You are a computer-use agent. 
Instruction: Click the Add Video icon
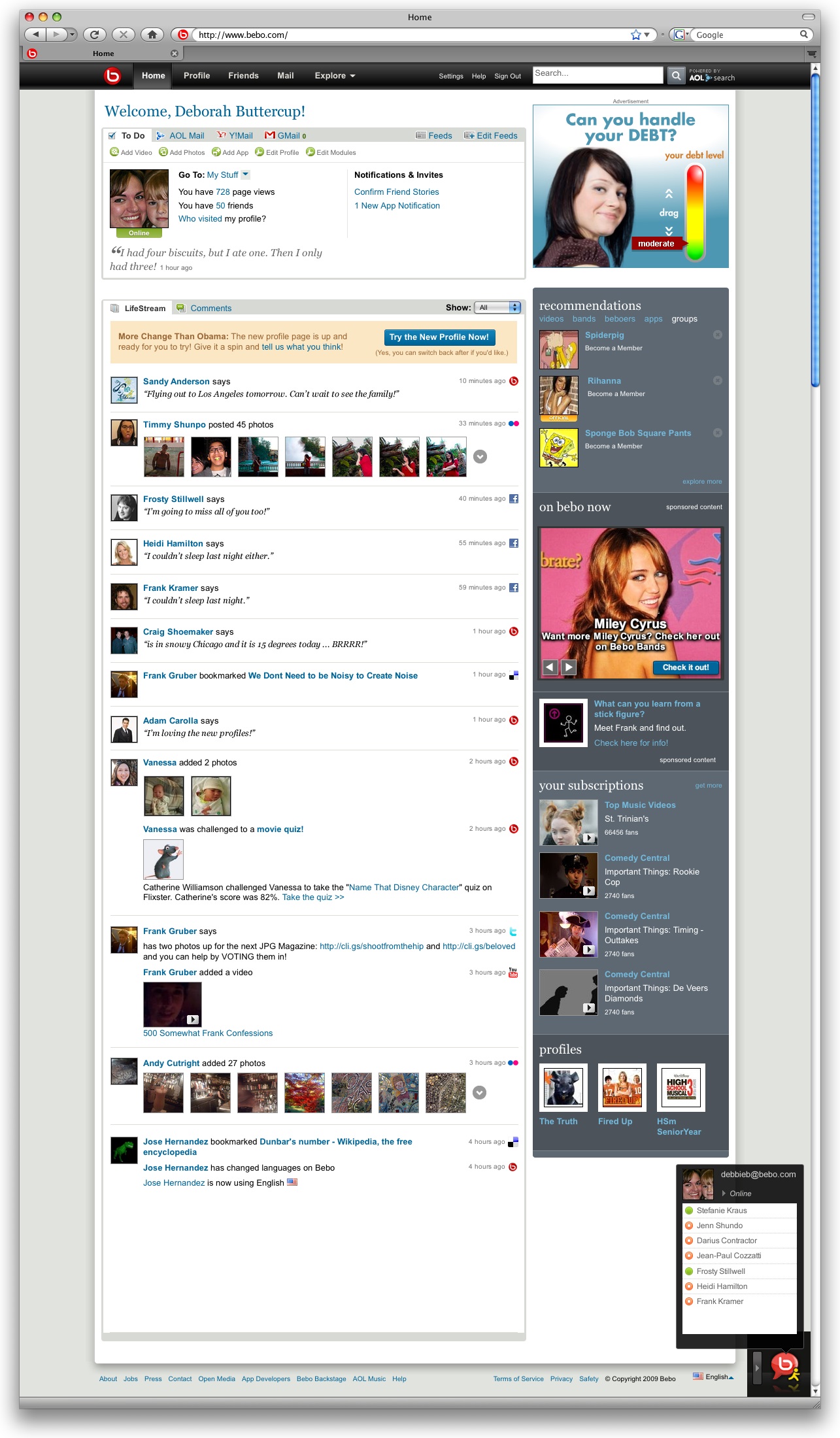click(x=114, y=152)
